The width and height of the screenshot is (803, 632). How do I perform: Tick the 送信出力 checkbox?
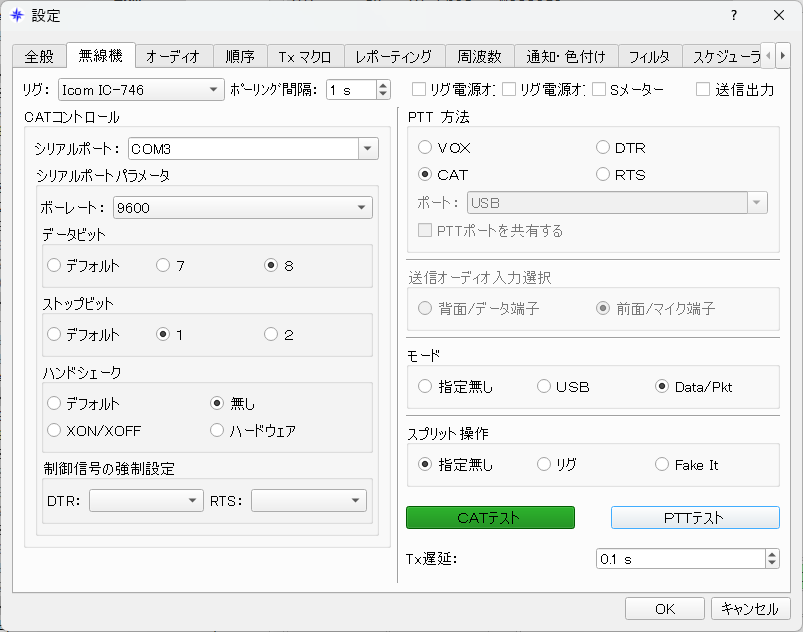coord(703,90)
